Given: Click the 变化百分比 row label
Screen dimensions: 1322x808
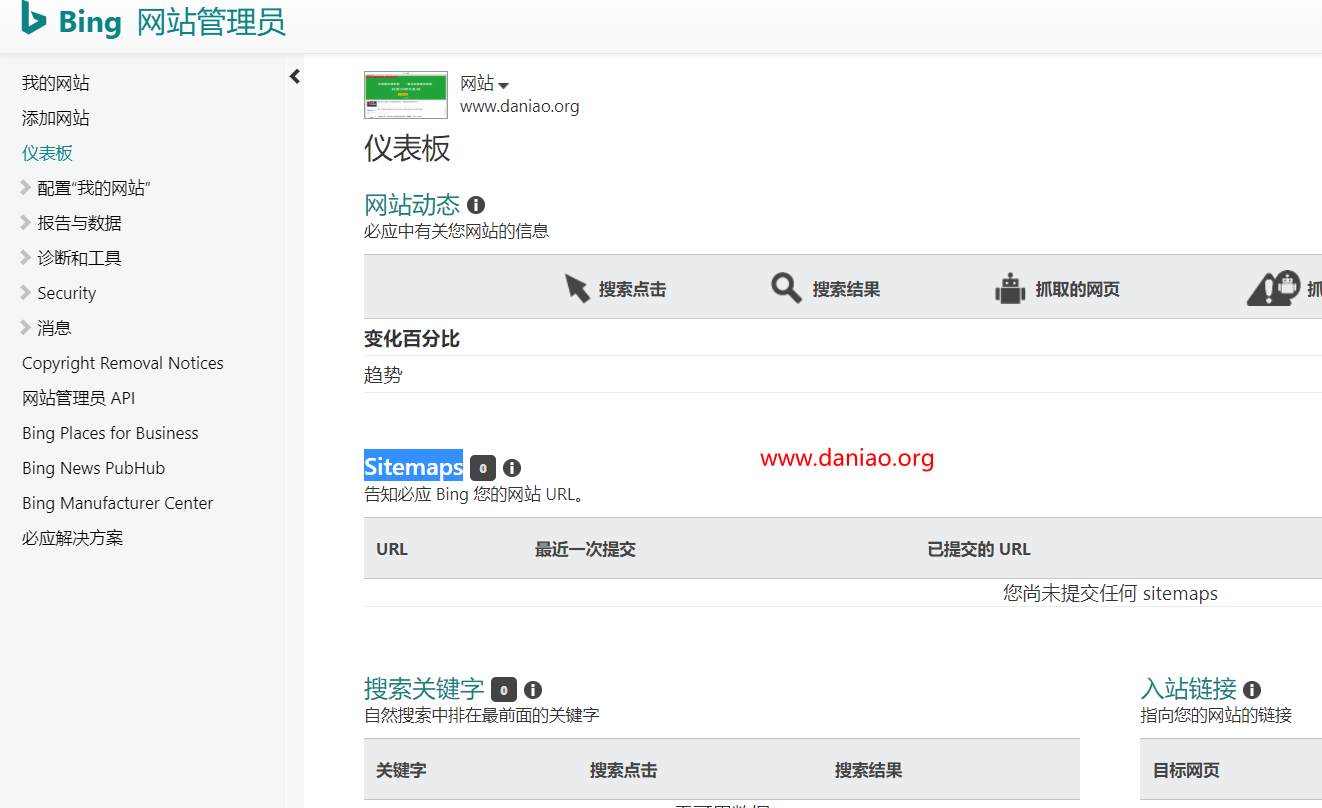Looking at the screenshot, I should coord(412,339).
